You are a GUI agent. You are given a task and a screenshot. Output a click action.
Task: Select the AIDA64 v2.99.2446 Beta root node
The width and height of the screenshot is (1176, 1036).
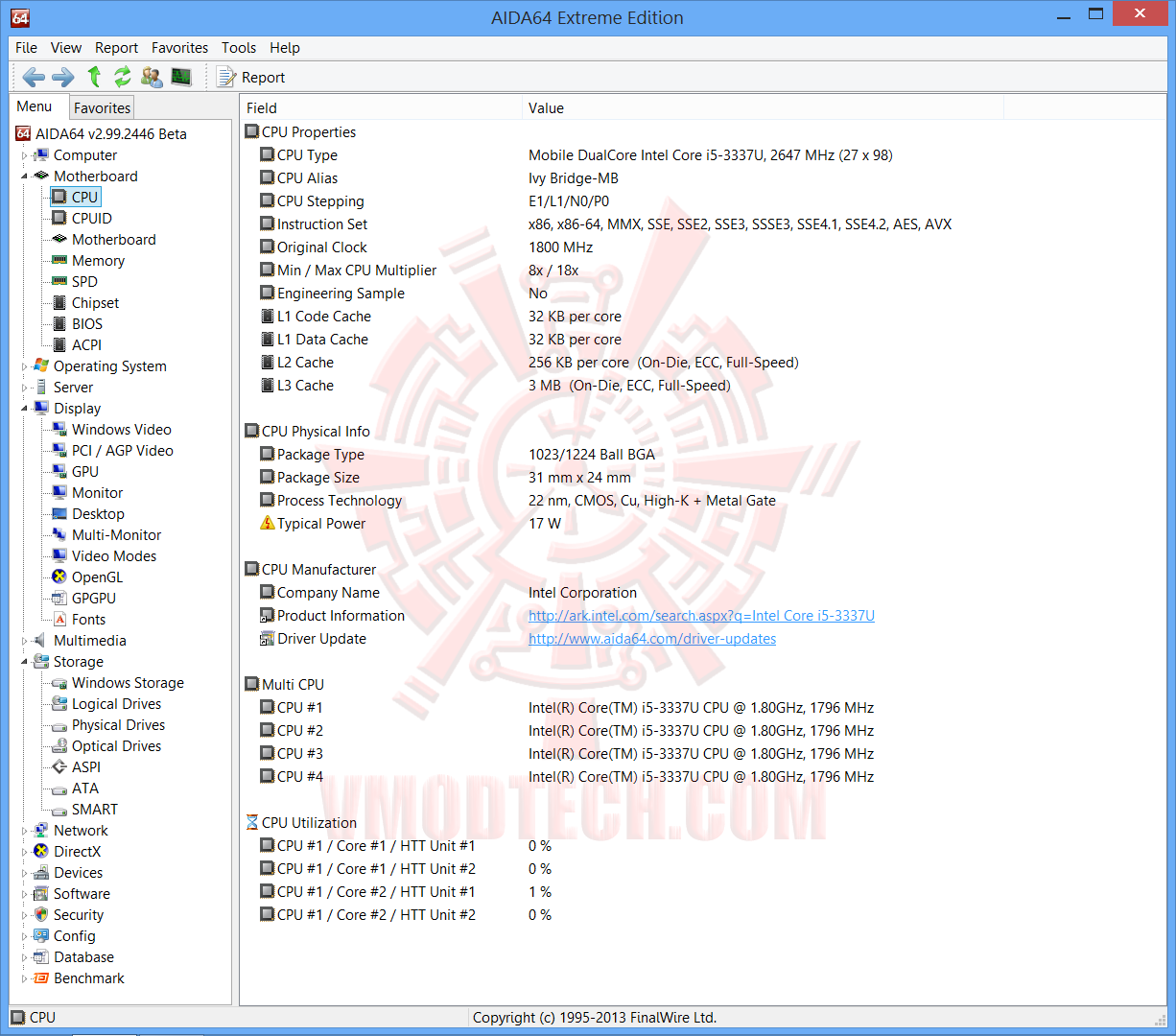(x=111, y=134)
